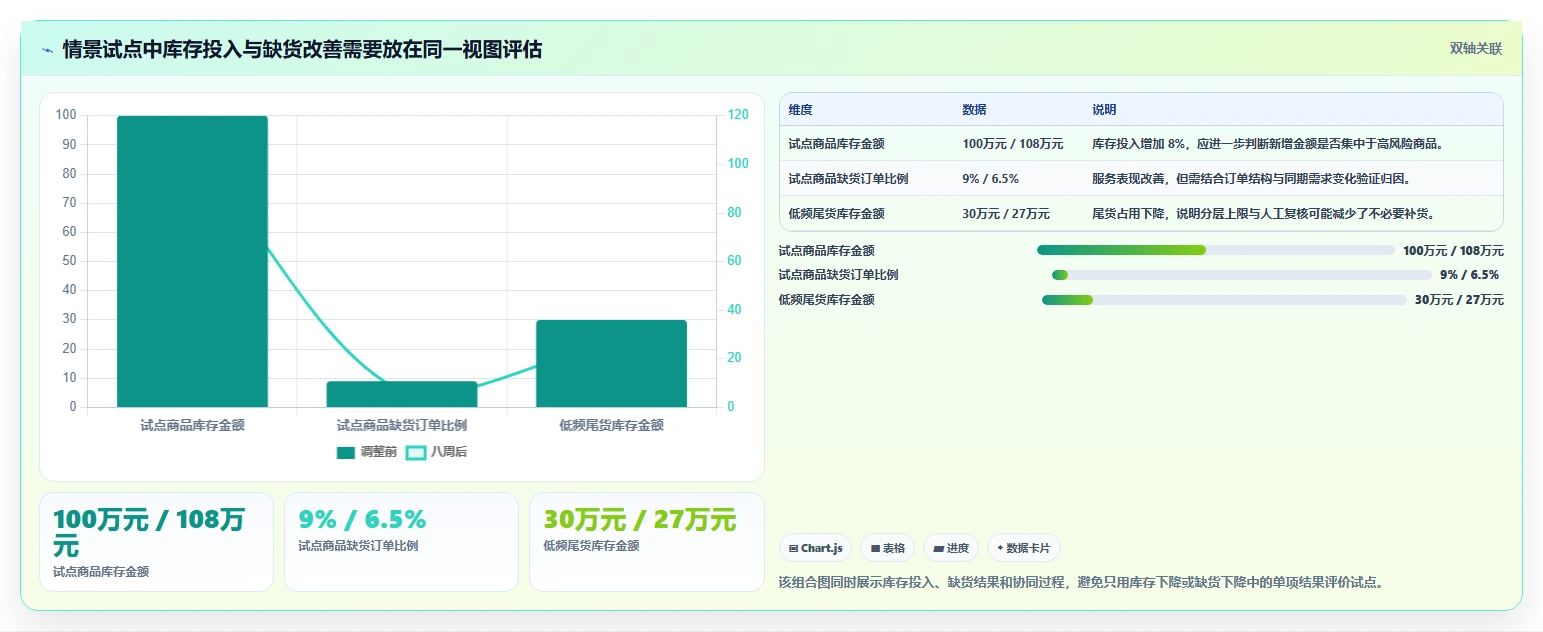Click the 9% / 6.5% value beside progress bar
The image size is (1543, 632).
coord(1469,275)
